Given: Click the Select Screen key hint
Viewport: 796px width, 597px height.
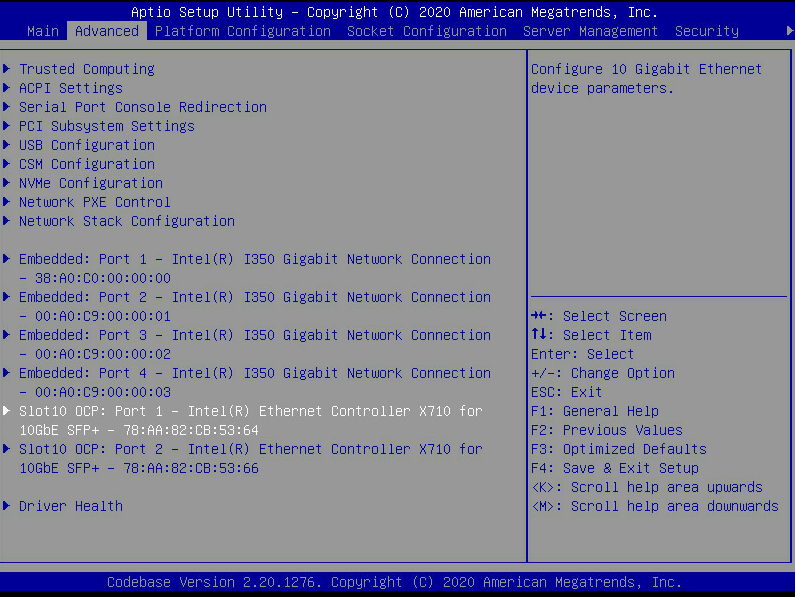Looking at the screenshot, I should pos(599,316).
